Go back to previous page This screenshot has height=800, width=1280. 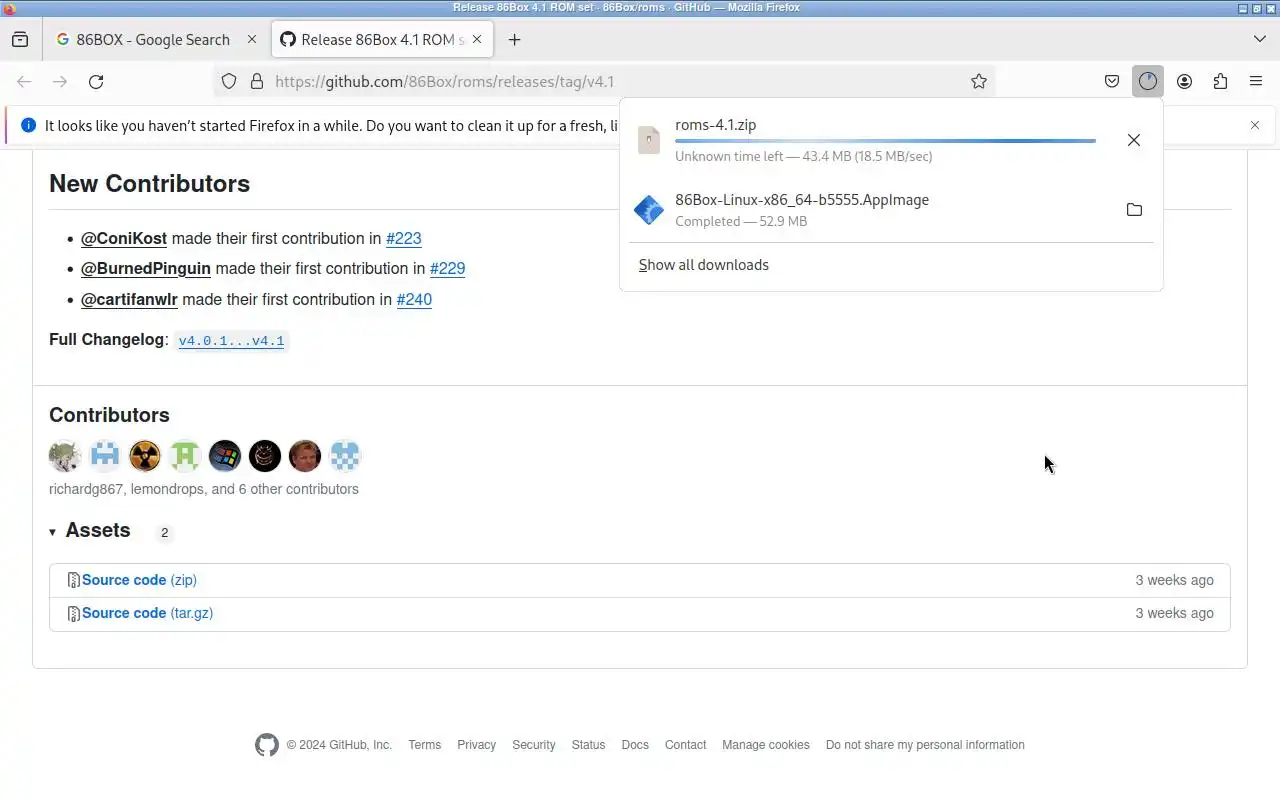pyautogui.click(x=24, y=82)
